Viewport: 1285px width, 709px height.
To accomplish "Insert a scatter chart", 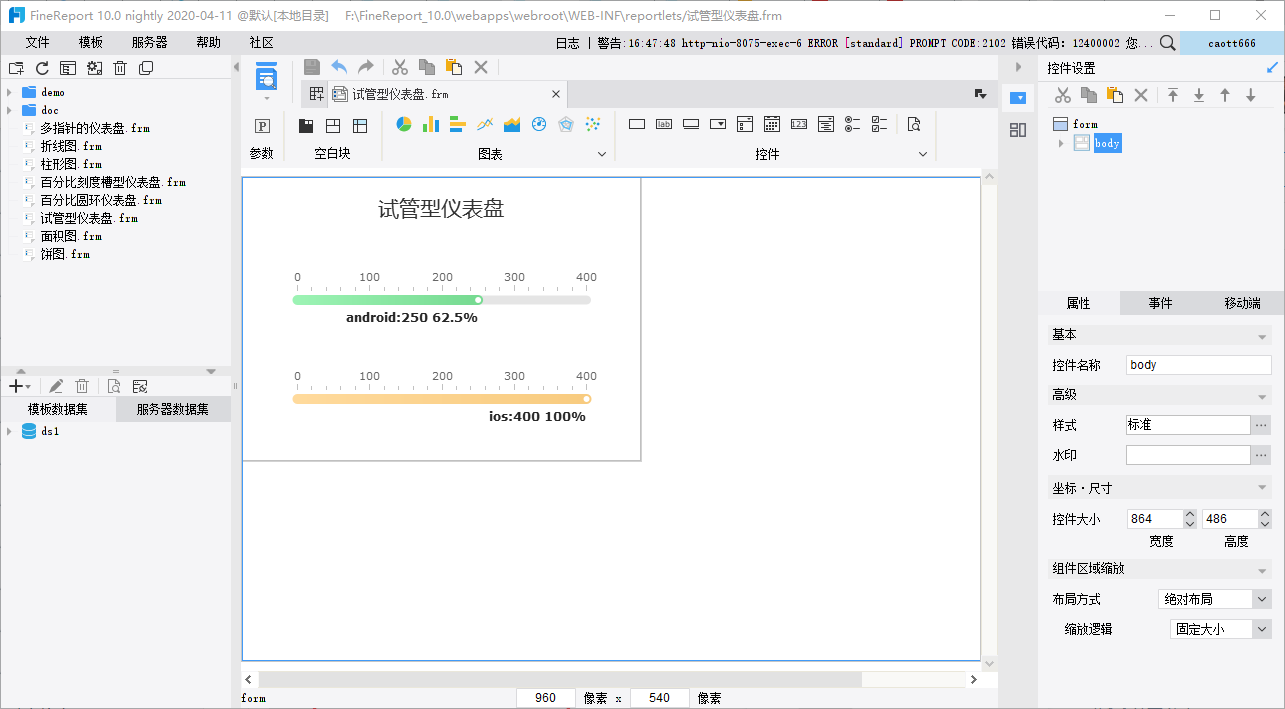I will (x=593, y=124).
